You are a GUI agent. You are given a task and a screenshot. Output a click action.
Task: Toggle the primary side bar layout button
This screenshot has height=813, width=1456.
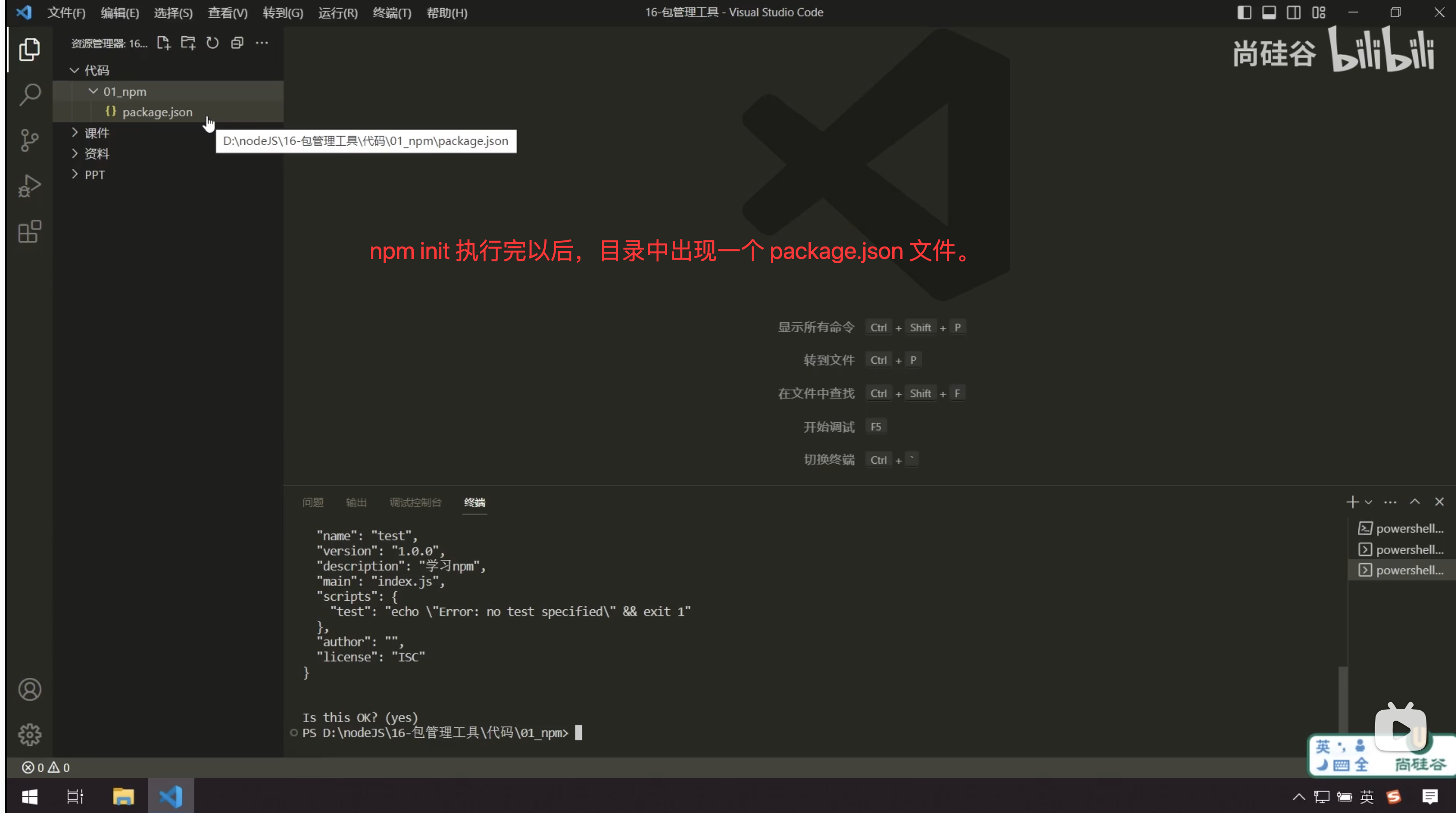click(x=1244, y=12)
